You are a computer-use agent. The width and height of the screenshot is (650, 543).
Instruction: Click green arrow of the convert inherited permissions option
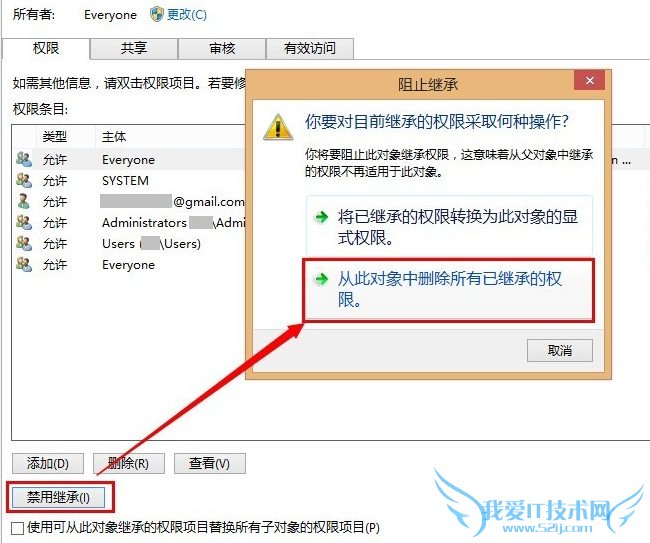coord(321,217)
